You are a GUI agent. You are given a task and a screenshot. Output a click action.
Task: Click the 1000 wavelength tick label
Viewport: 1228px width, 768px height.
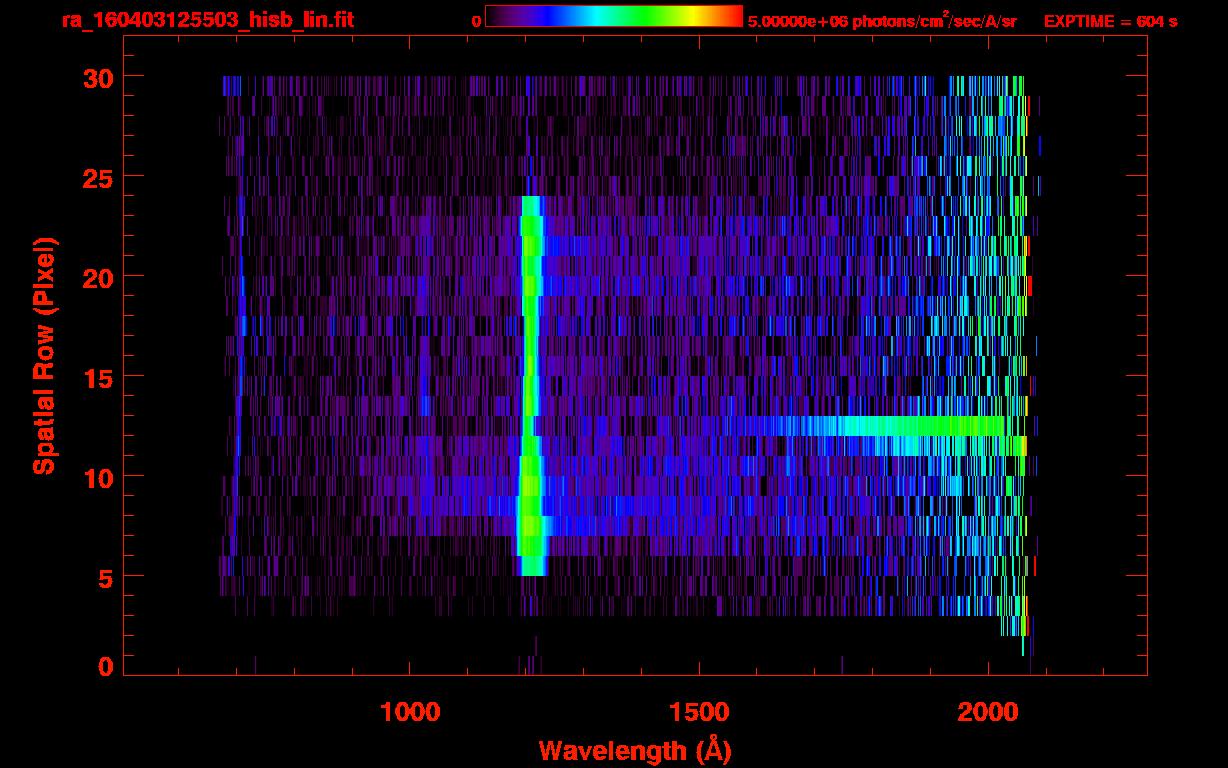click(410, 712)
